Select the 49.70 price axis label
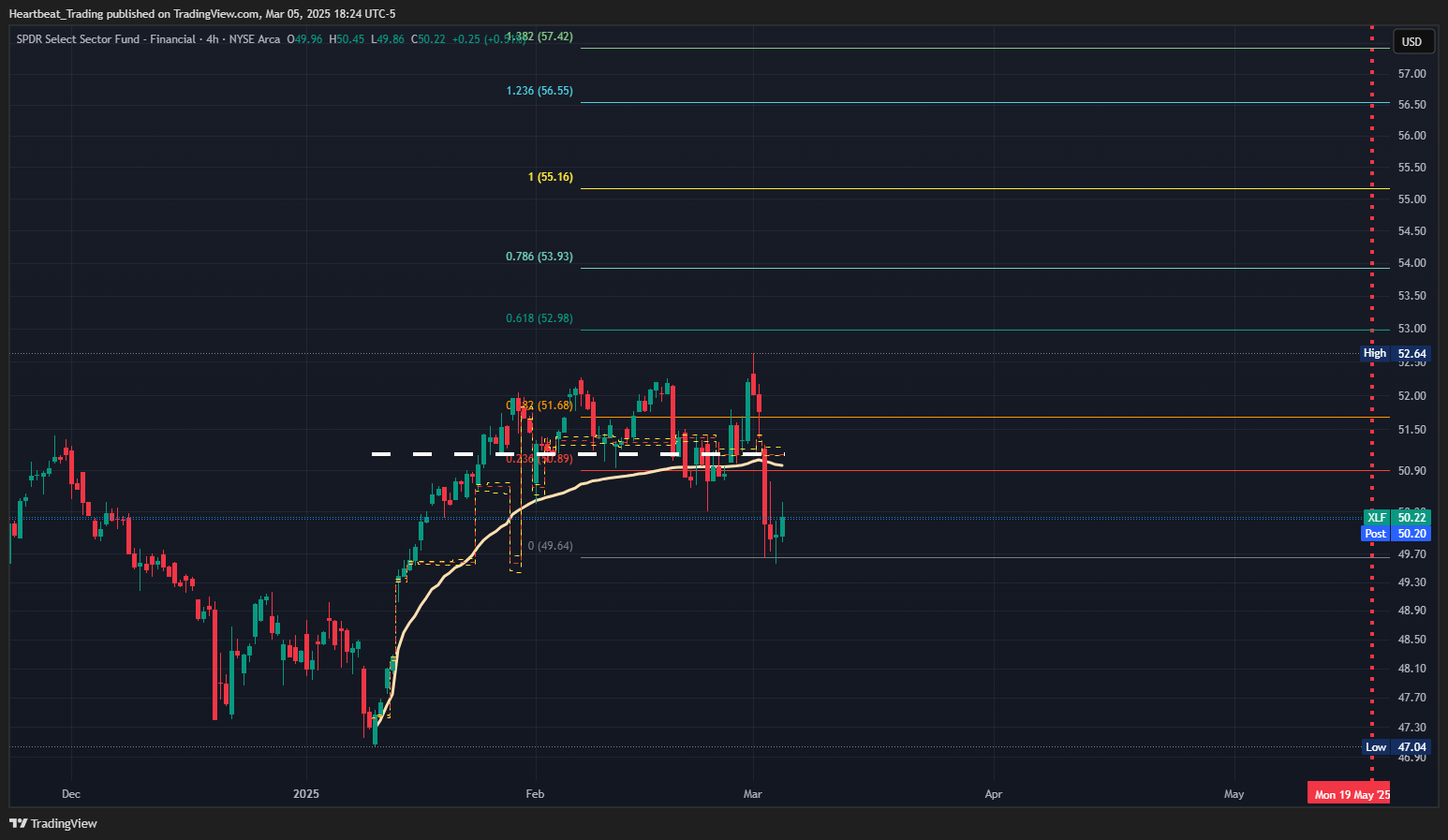Screen dimensions: 1448x840 click(1412, 554)
